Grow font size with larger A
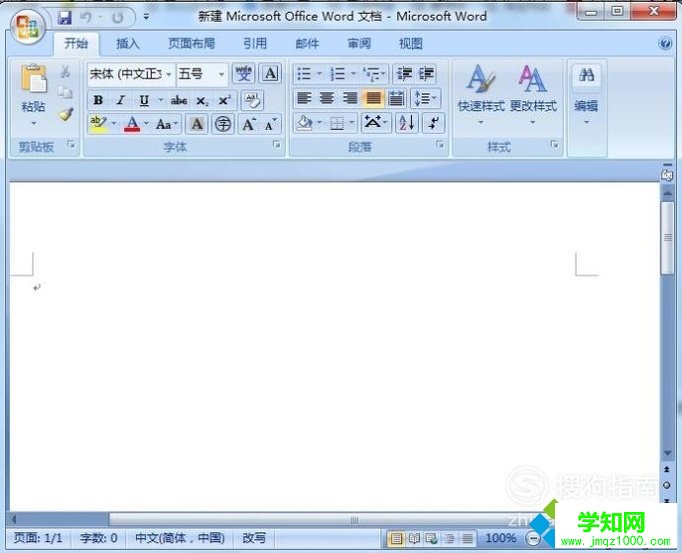Viewport: 682px width, 553px height. pyautogui.click(x=249, y=124)
